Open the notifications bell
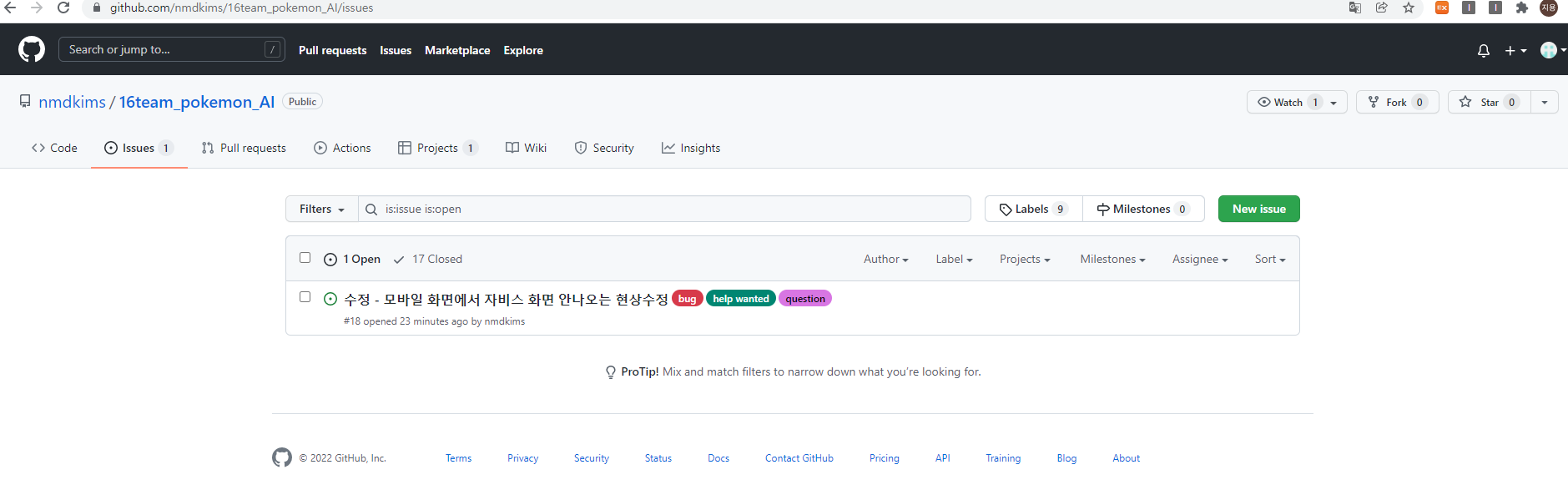The height and width of the screenshot is (500, 1568). (1483, 51)
